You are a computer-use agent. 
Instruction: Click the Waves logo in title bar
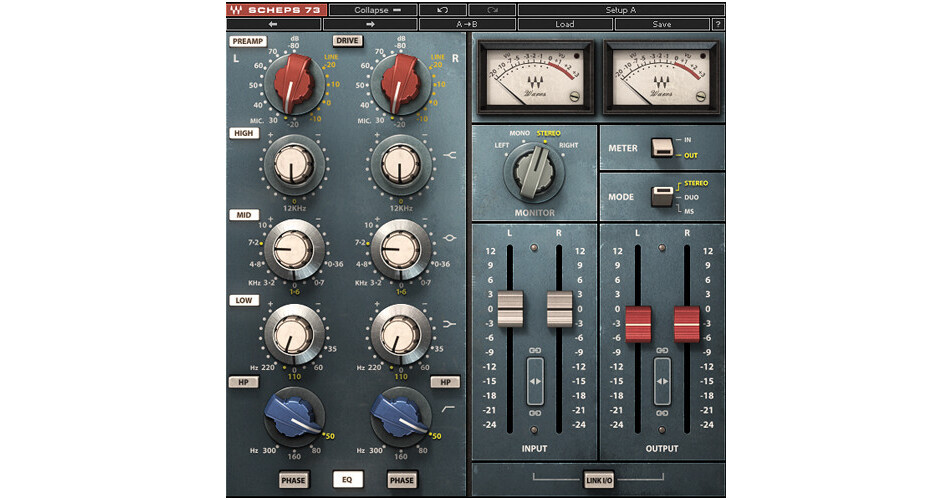click(x=236, y=10)
